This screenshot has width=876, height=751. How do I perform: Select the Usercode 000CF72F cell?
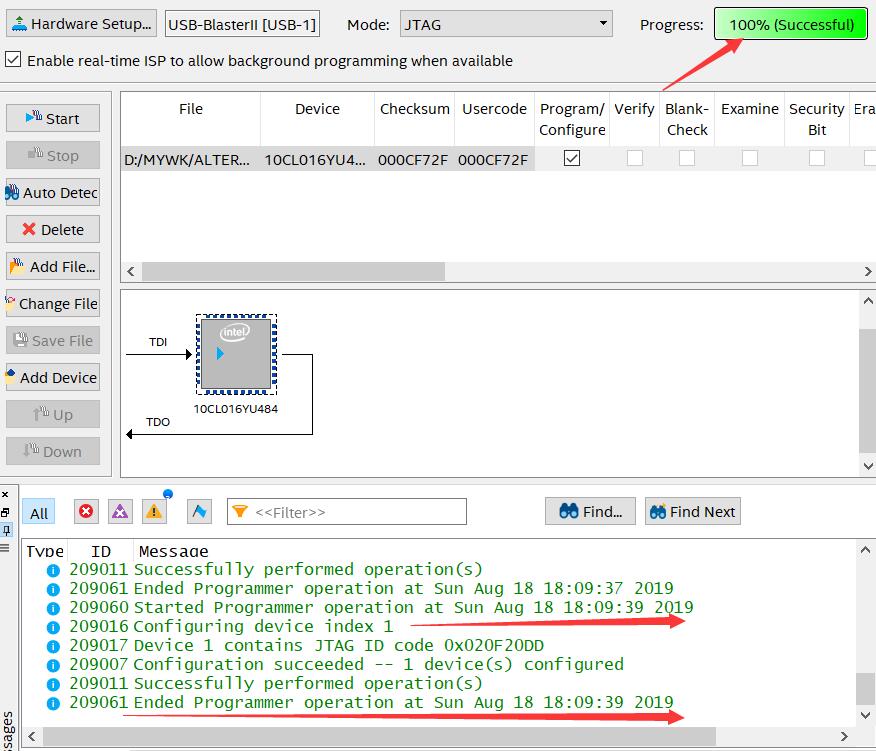493,160
